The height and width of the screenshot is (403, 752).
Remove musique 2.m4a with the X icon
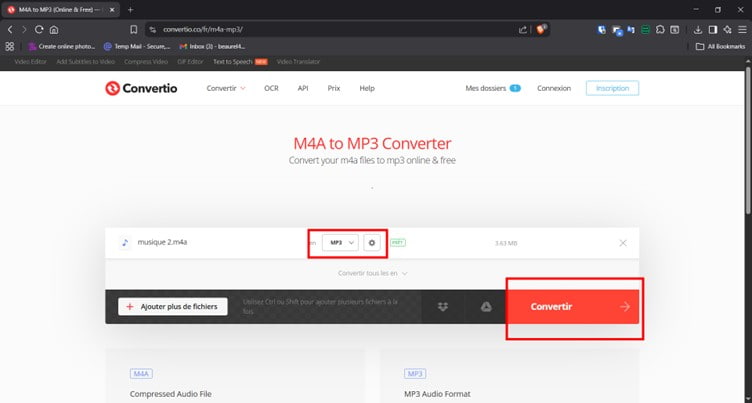[623, 243]
